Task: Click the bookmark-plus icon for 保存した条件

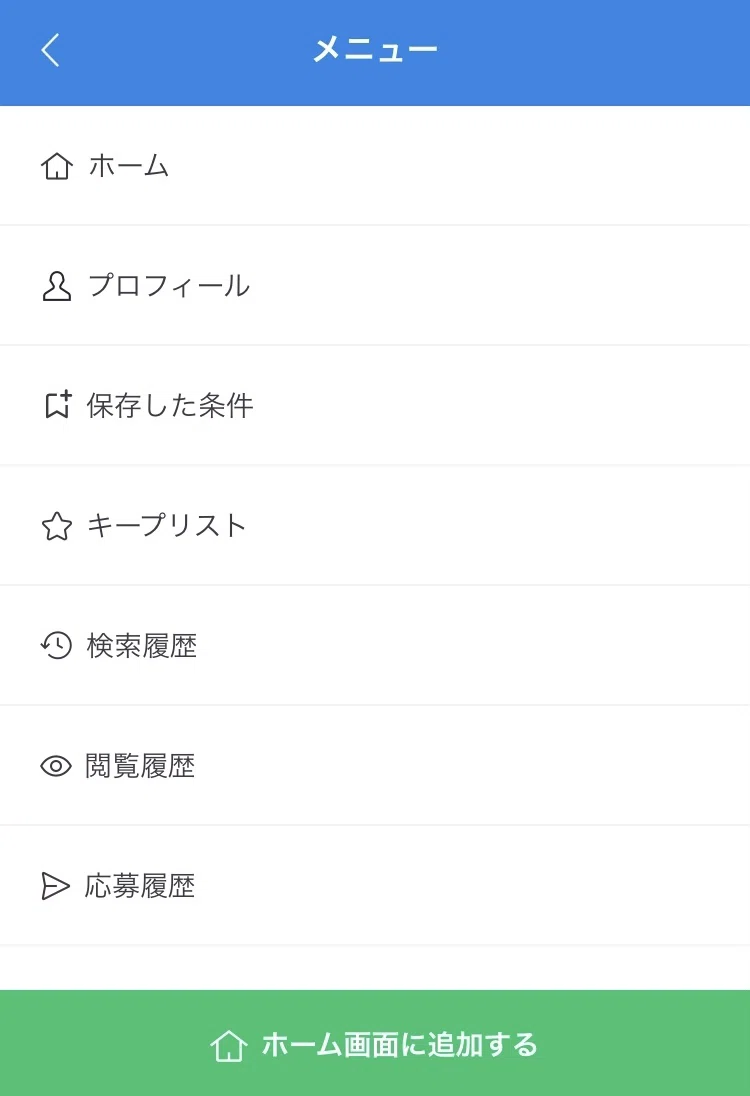Action: (58, 404)
